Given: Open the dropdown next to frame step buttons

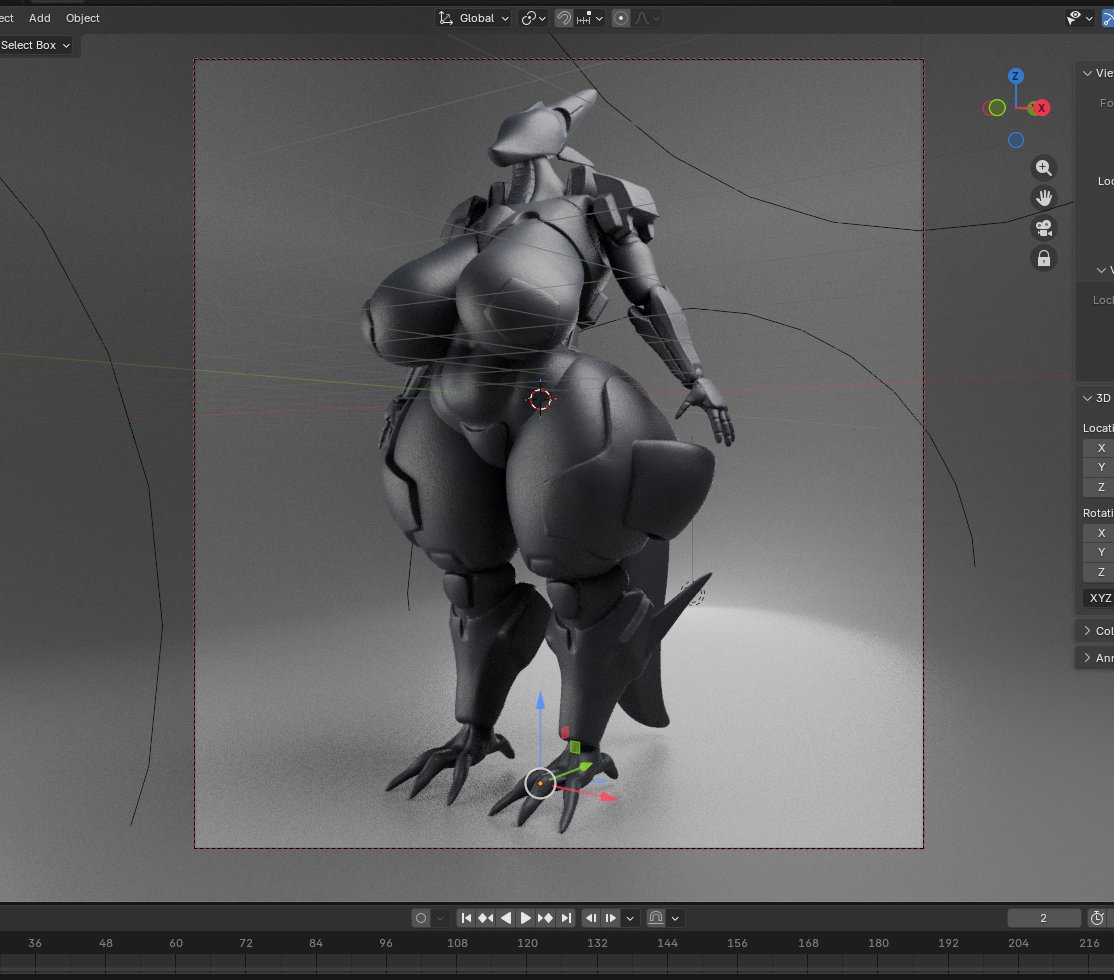Looking at the screenshot, I should point(630,918).
